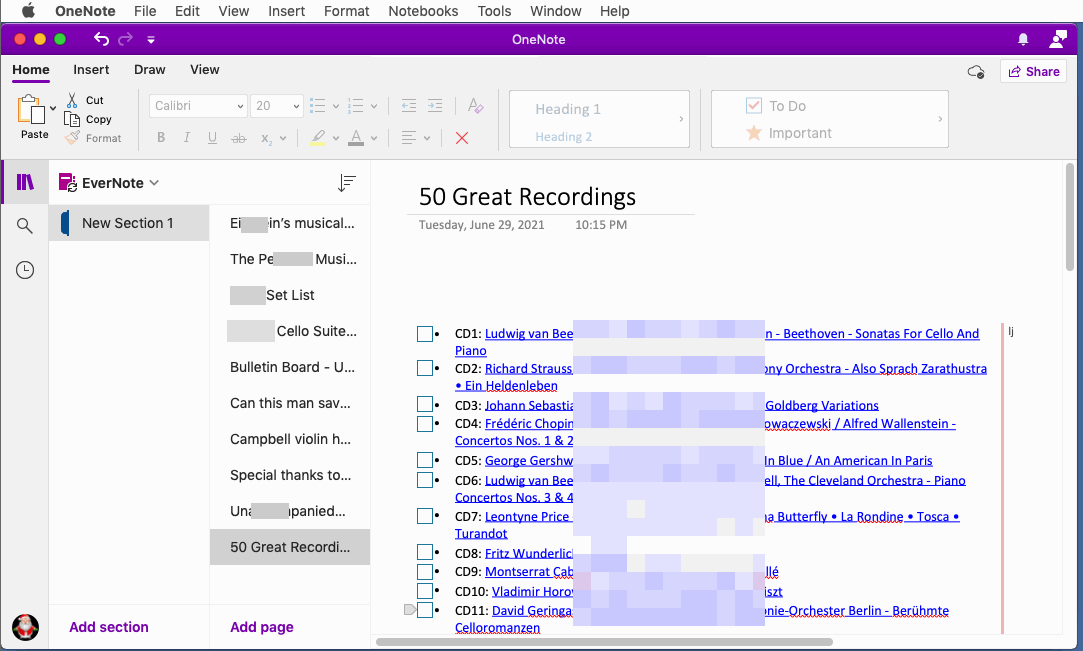Screen dimensions: 1083x651
Task: Click the Cut scissors icon
Action: pyautogui.click(x=72, y=100)
